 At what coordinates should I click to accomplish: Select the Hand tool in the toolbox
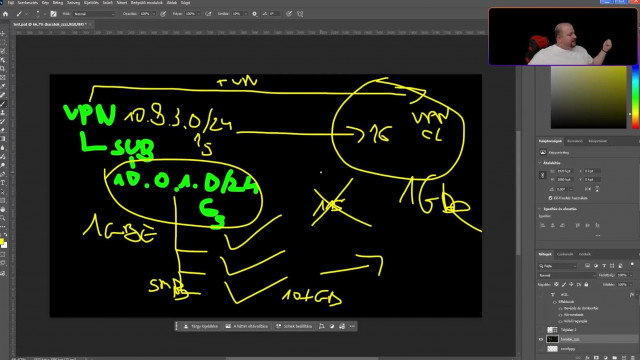coord(3,209)
